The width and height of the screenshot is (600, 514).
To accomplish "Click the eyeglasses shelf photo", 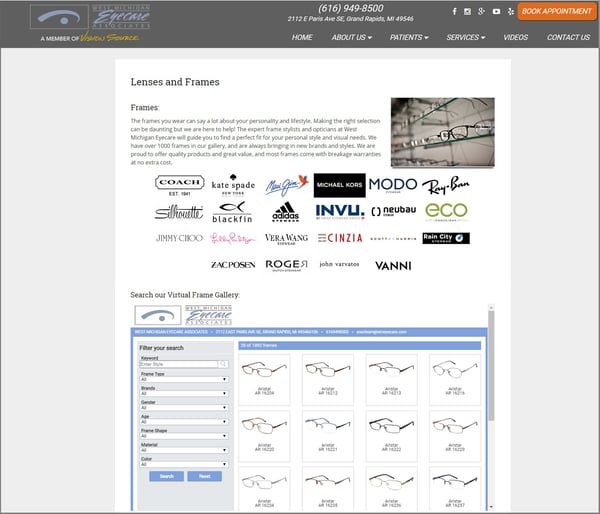I will click(x=443, y=132).
